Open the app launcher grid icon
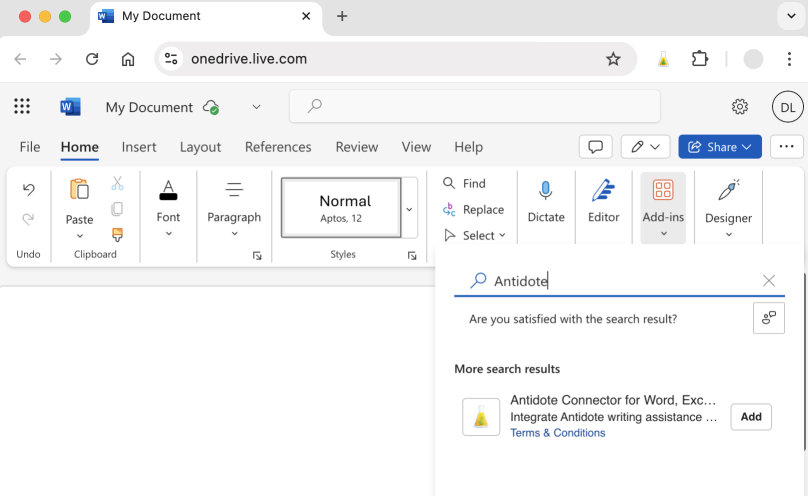The width and height of the screenshot is (808, 496). tap(22, 107)
